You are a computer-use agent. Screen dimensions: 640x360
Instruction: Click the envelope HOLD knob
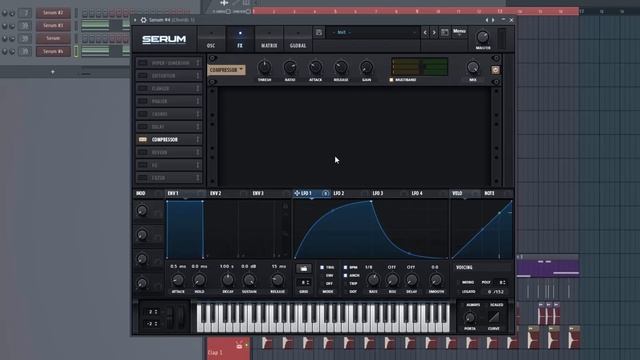pyautogui.click(x=199, y=280)
